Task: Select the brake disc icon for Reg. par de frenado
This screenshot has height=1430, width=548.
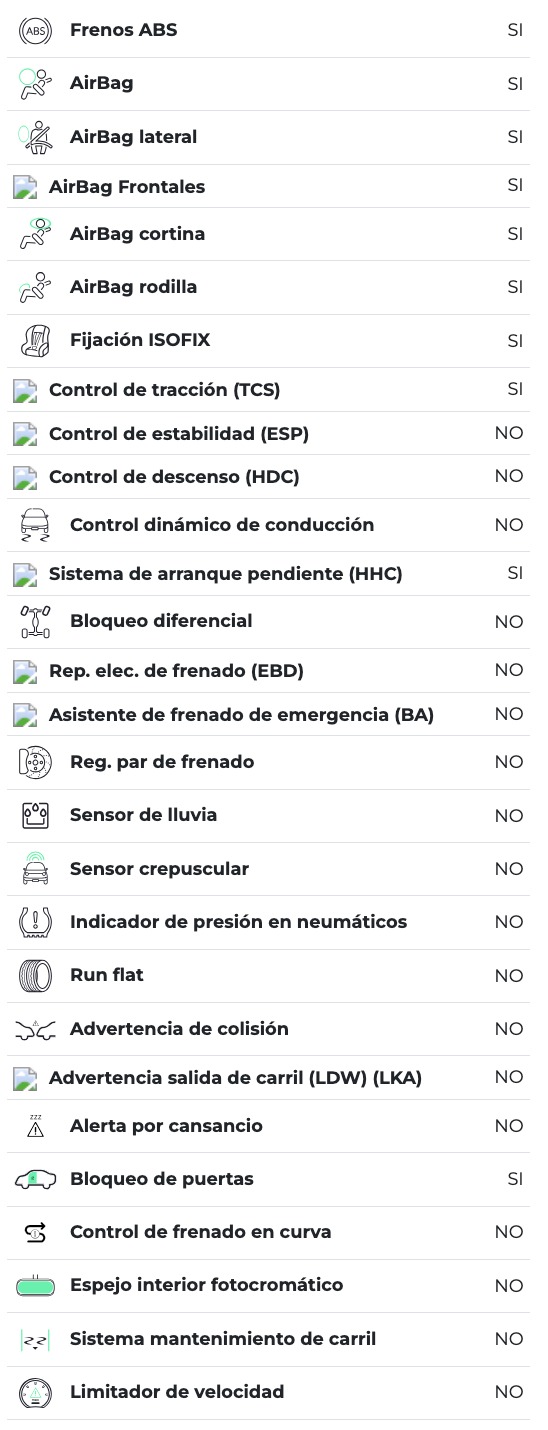Action: (35, 762)
